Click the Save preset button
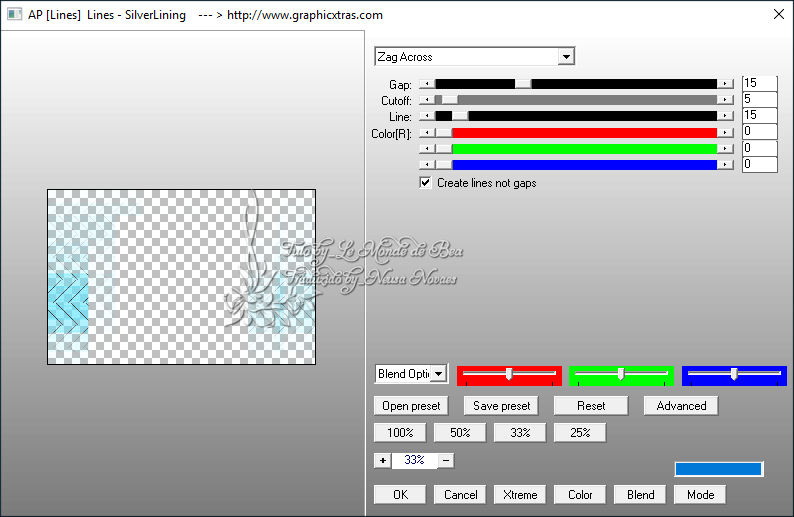Image resolution: width=794 pixels, height=517 pixels. 501,406
